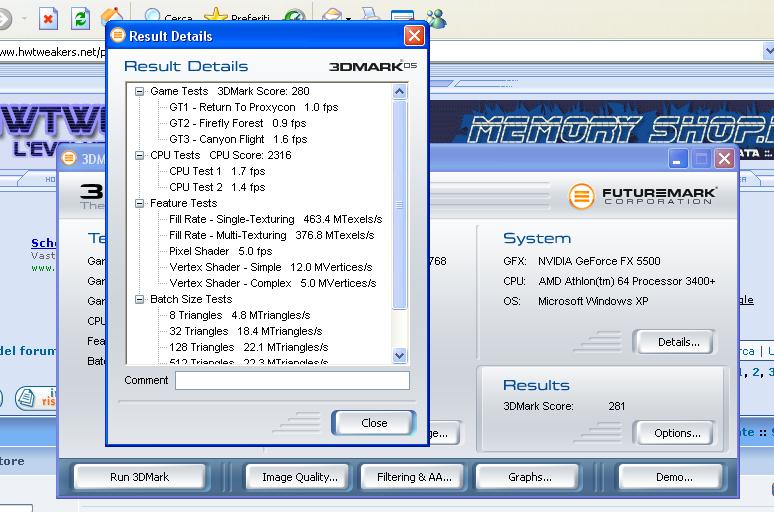This screenshot has width=774, height=512.
Task: Click the 3DMark05 logo in Result Details
Action: click(x=373, y=66)
